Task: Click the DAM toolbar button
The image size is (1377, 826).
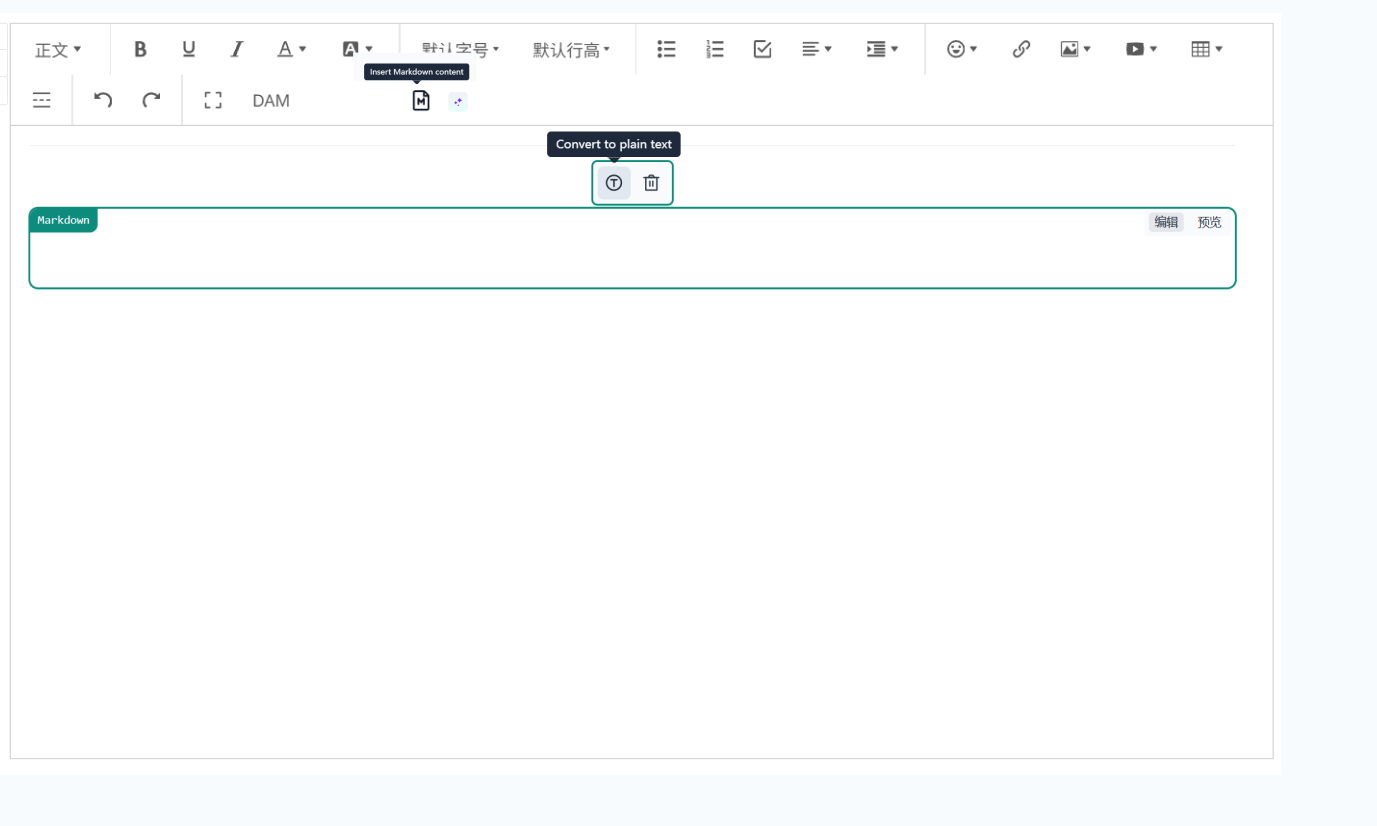Action: (x=271, y=100)
